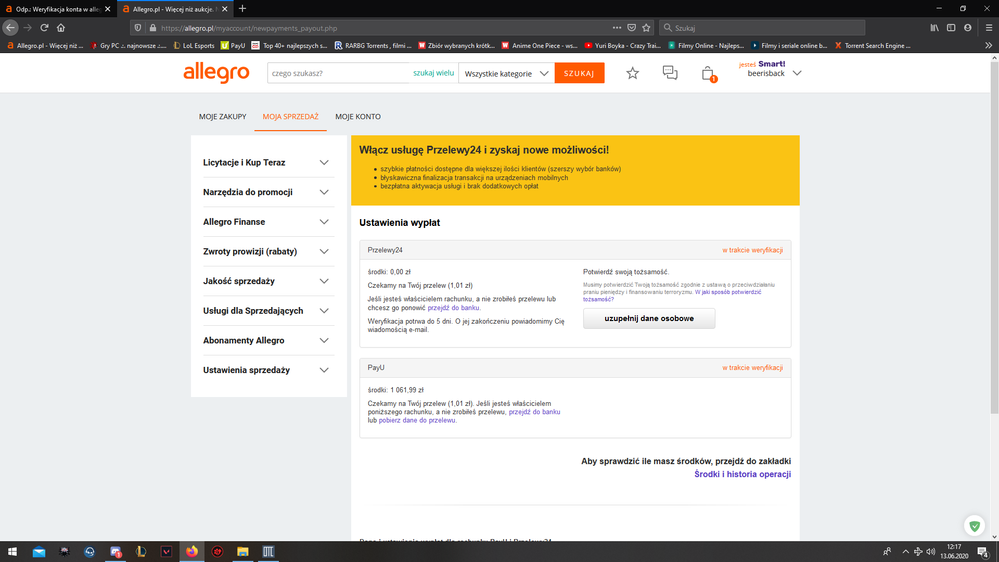This screenshot has height=562, width=999.
Task: Go back with browser back arrow
Action: point(10,27)
